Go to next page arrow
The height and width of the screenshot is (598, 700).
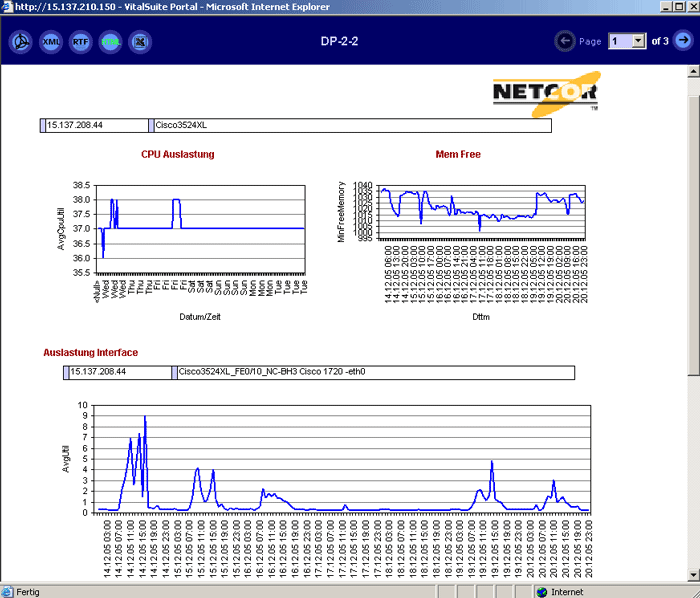(x=683, y=41)
